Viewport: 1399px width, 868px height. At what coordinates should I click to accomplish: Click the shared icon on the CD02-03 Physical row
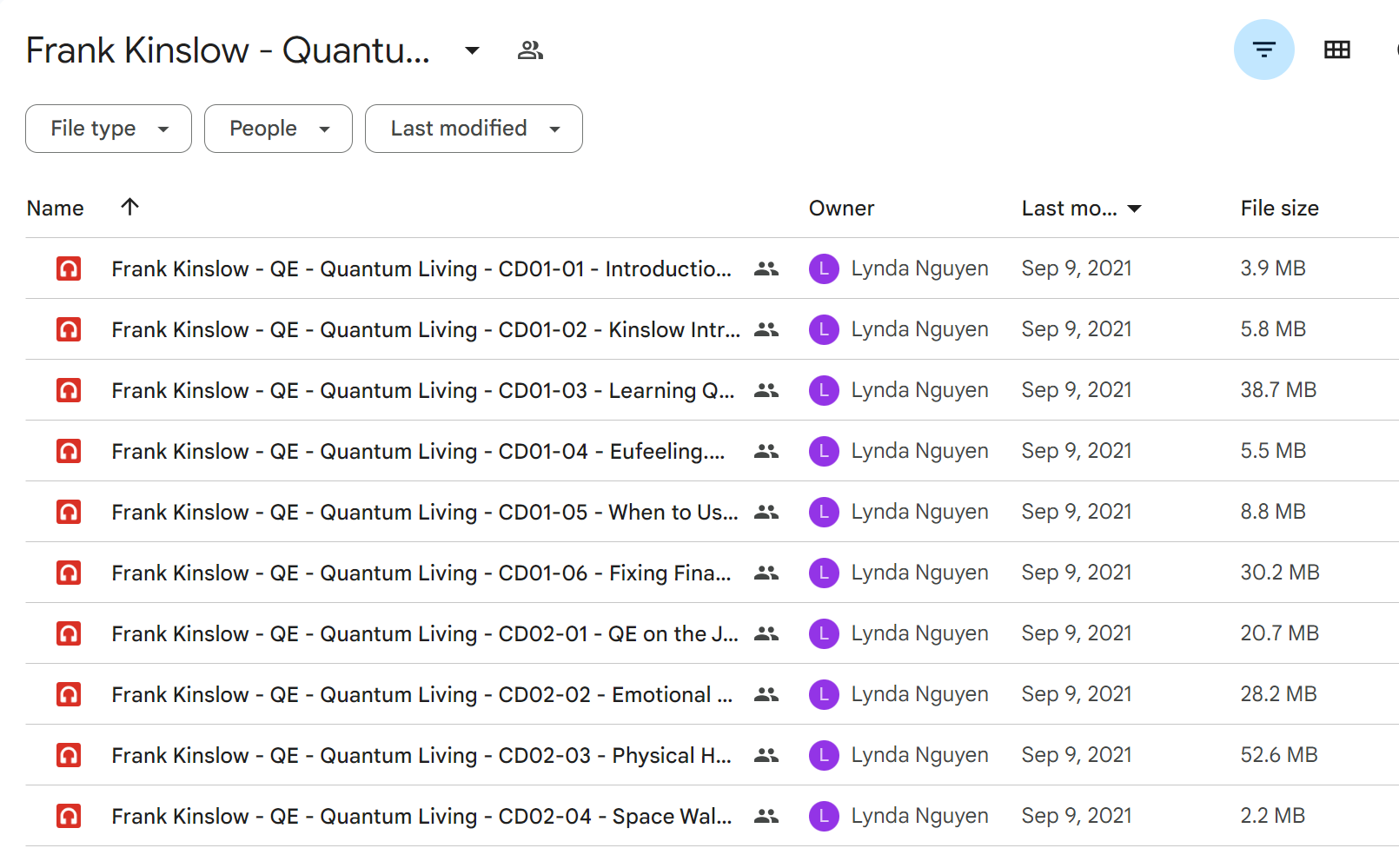766,755
